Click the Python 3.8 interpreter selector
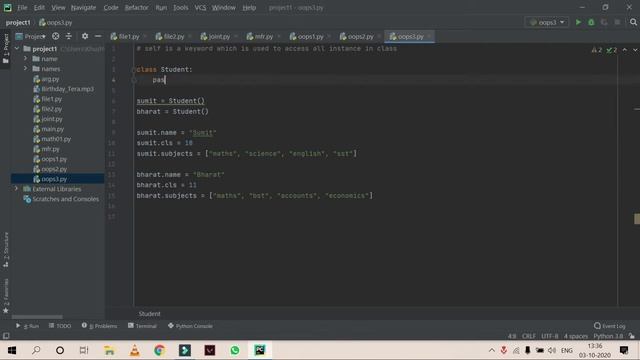Screen dimensions: 640x360 [x=608, y=336]
